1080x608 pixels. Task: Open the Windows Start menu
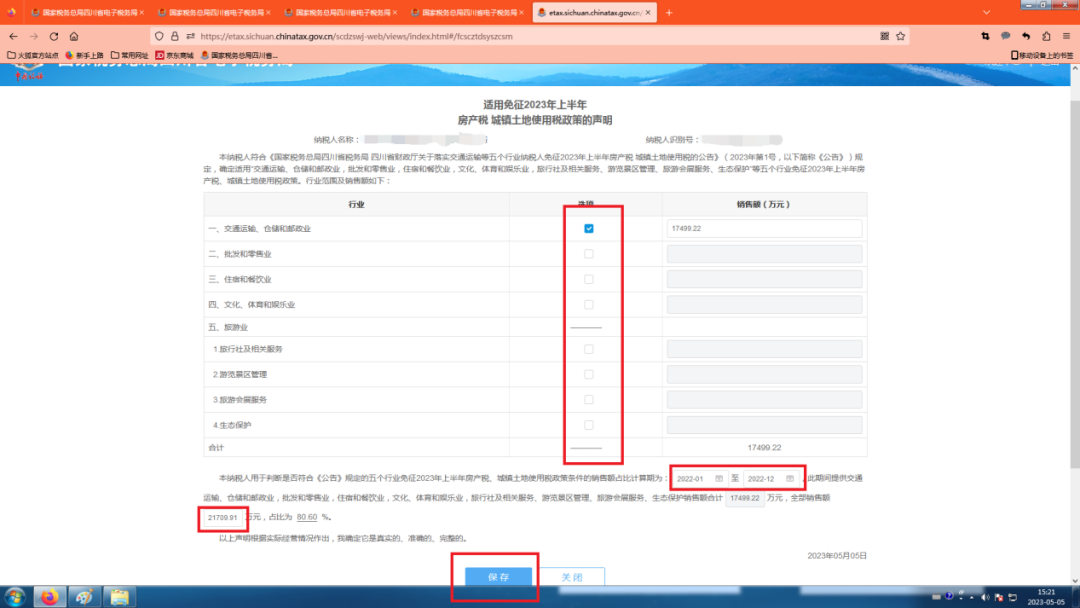tap(15, 597)
